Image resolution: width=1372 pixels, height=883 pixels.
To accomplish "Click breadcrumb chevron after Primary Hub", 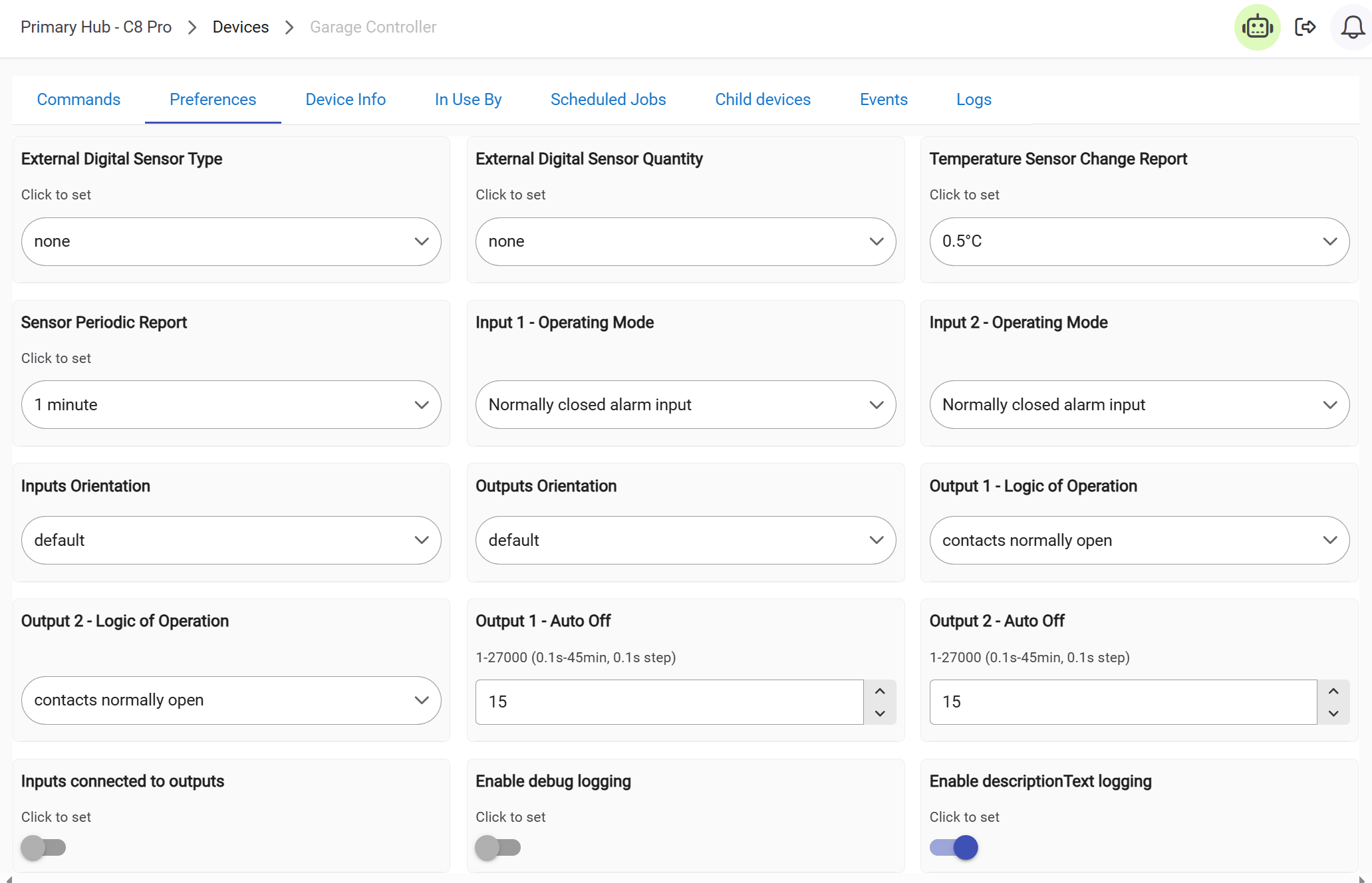I will (192, 27).
